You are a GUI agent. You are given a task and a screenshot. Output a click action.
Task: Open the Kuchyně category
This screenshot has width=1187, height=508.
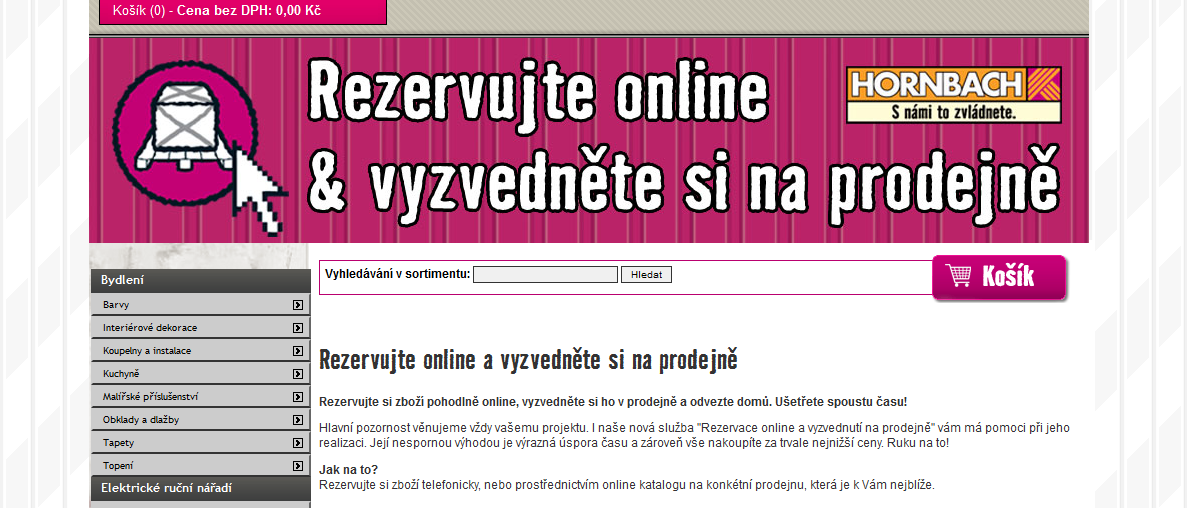coord(200,374)
